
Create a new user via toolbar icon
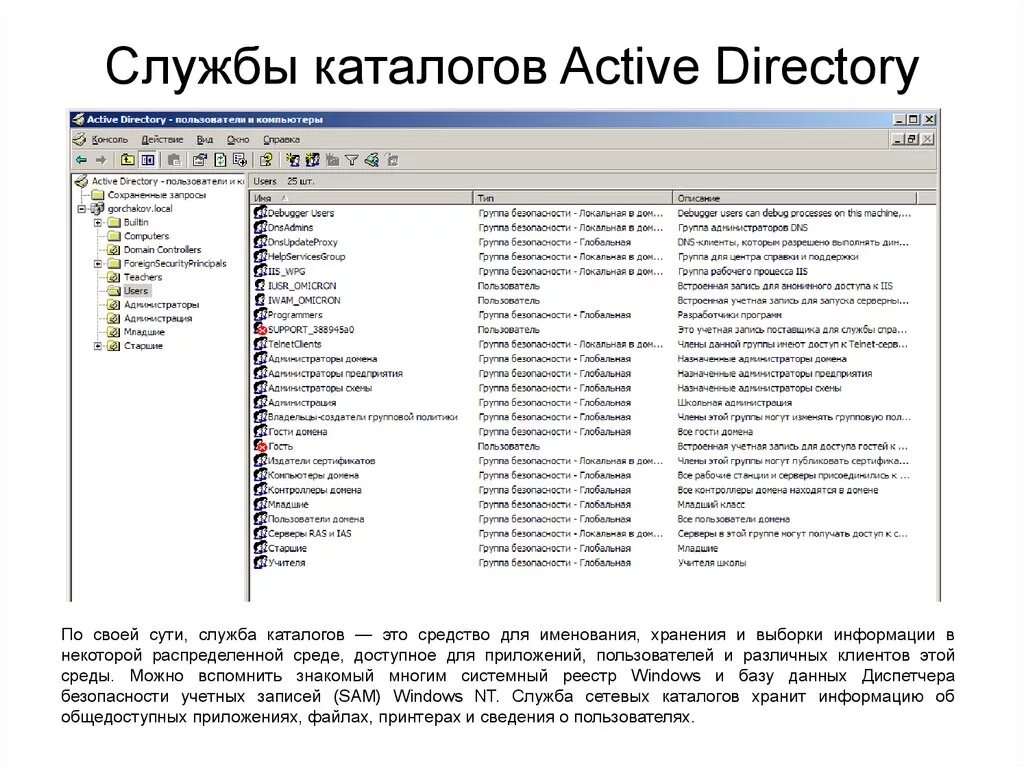tap(293, 160)
